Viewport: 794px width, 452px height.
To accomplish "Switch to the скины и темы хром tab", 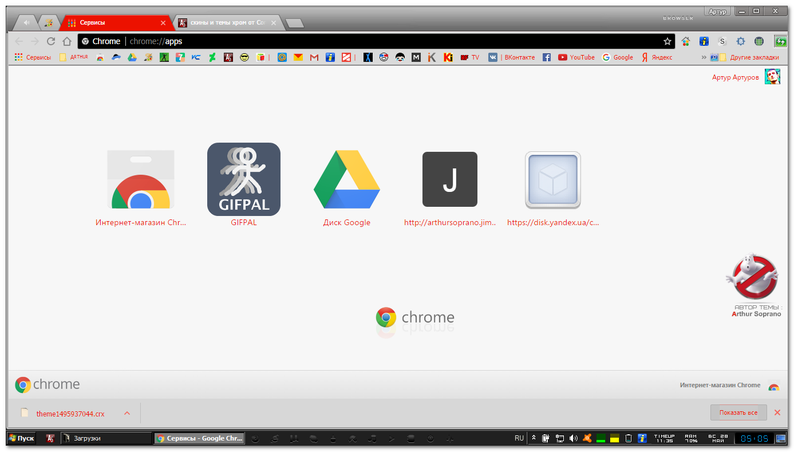I will pyautogui.click(x=227, y=23).
